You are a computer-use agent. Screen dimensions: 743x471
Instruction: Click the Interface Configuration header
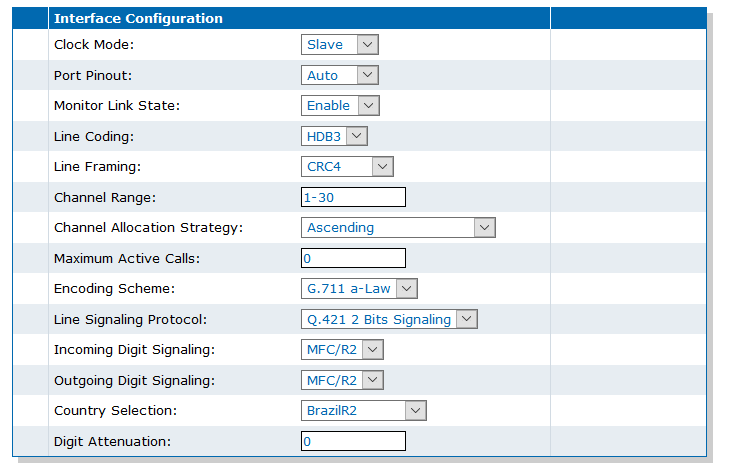tap(138, 18)
